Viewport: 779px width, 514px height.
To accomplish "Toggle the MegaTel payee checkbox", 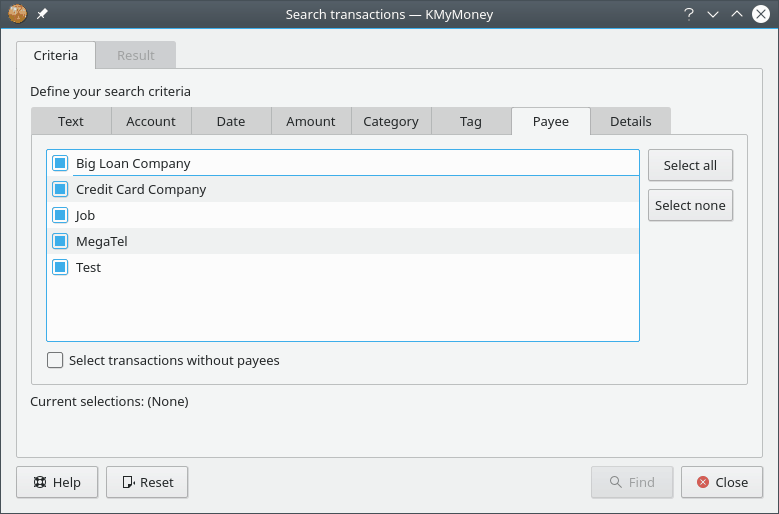I will click(x=60, y=241).
